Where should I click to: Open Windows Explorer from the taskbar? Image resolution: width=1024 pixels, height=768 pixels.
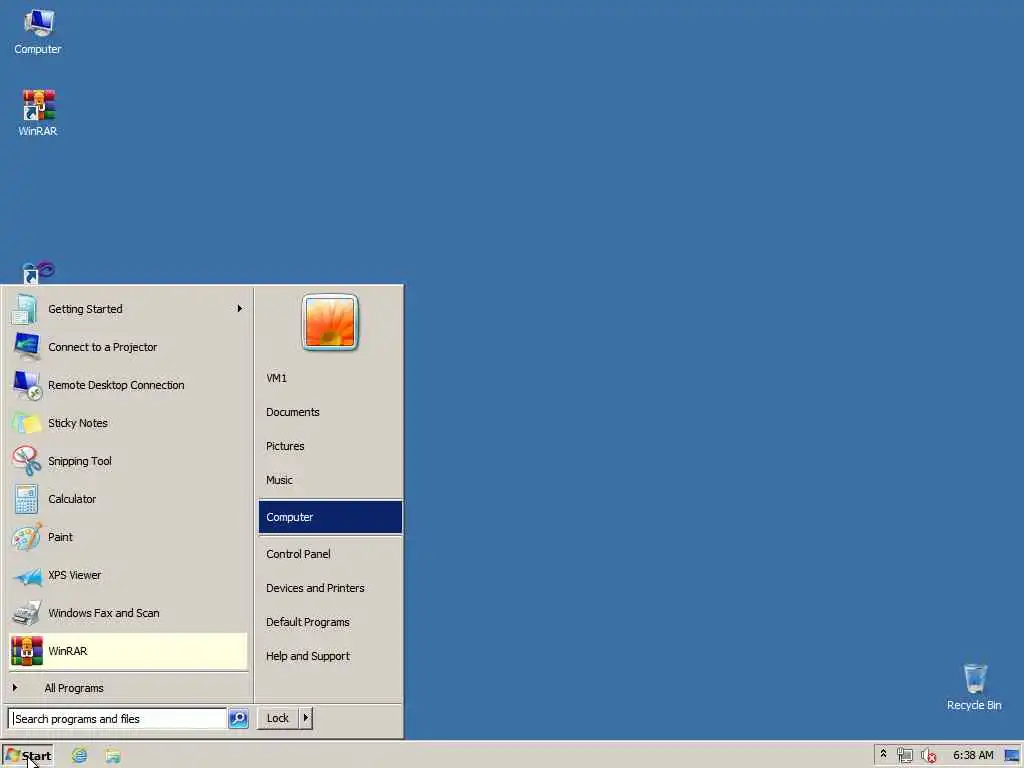point(113,756)
